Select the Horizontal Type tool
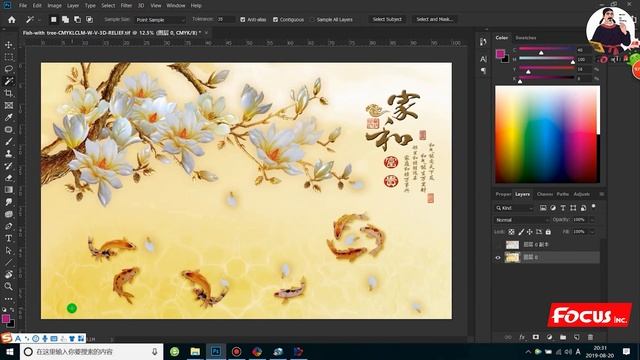Viewport: 640px width, 360px height. (x=9, y=238)
